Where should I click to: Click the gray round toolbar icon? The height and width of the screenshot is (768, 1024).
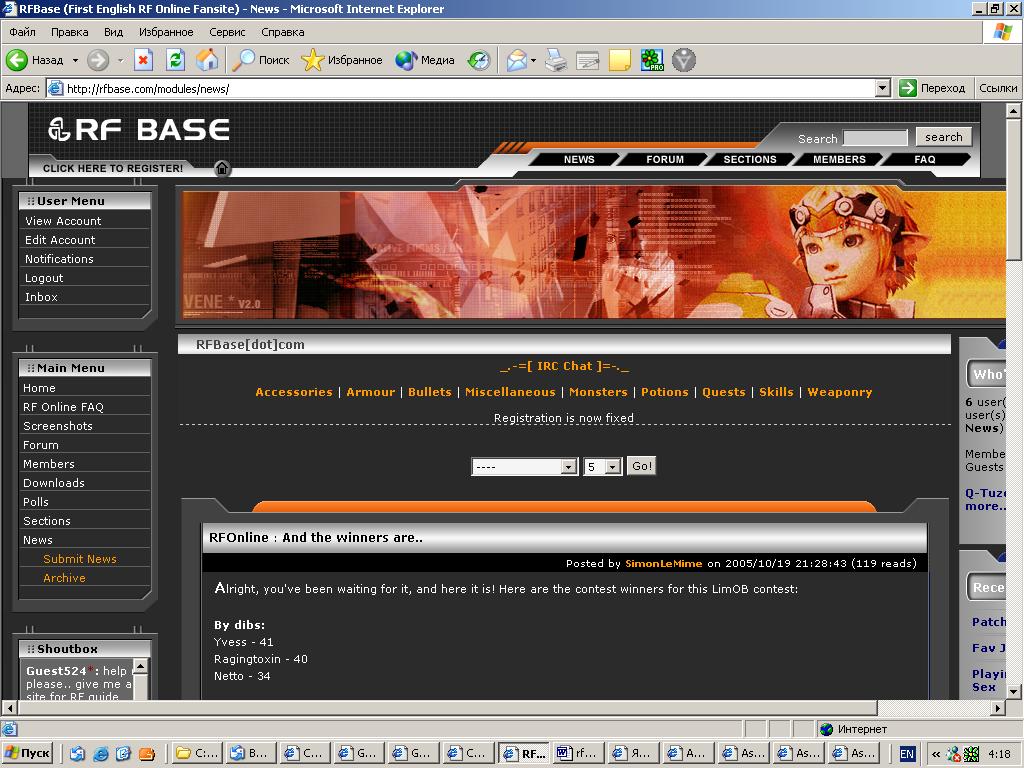(x=684, y=60)
